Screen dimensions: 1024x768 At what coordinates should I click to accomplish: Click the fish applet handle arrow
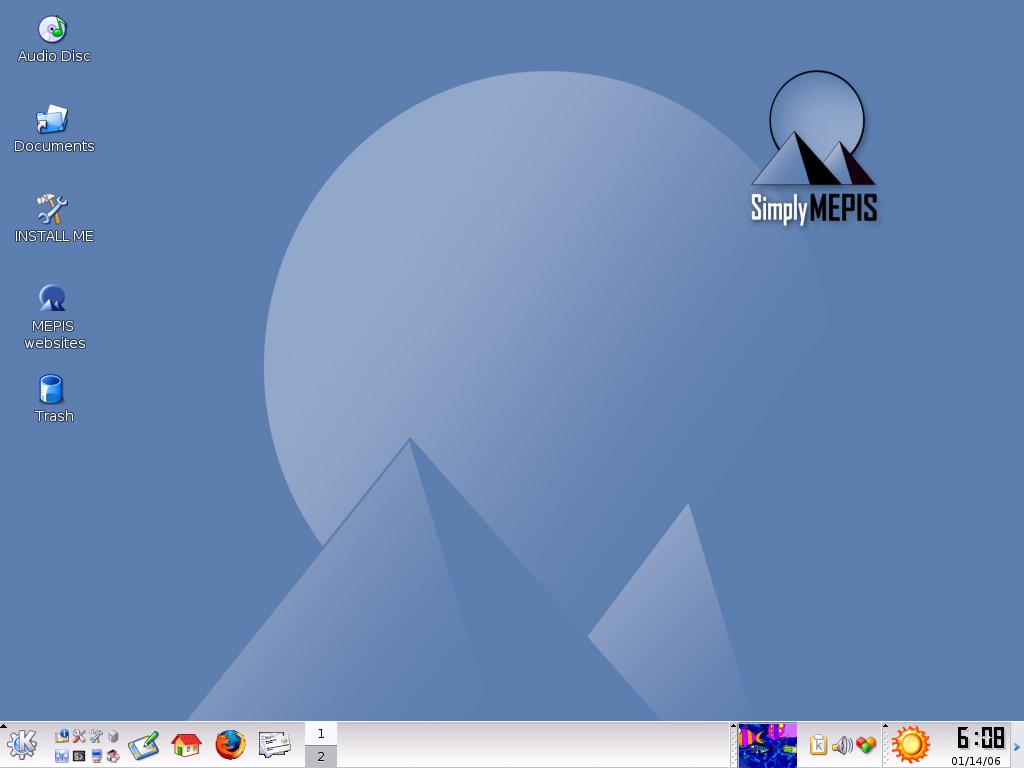point(733,726)
